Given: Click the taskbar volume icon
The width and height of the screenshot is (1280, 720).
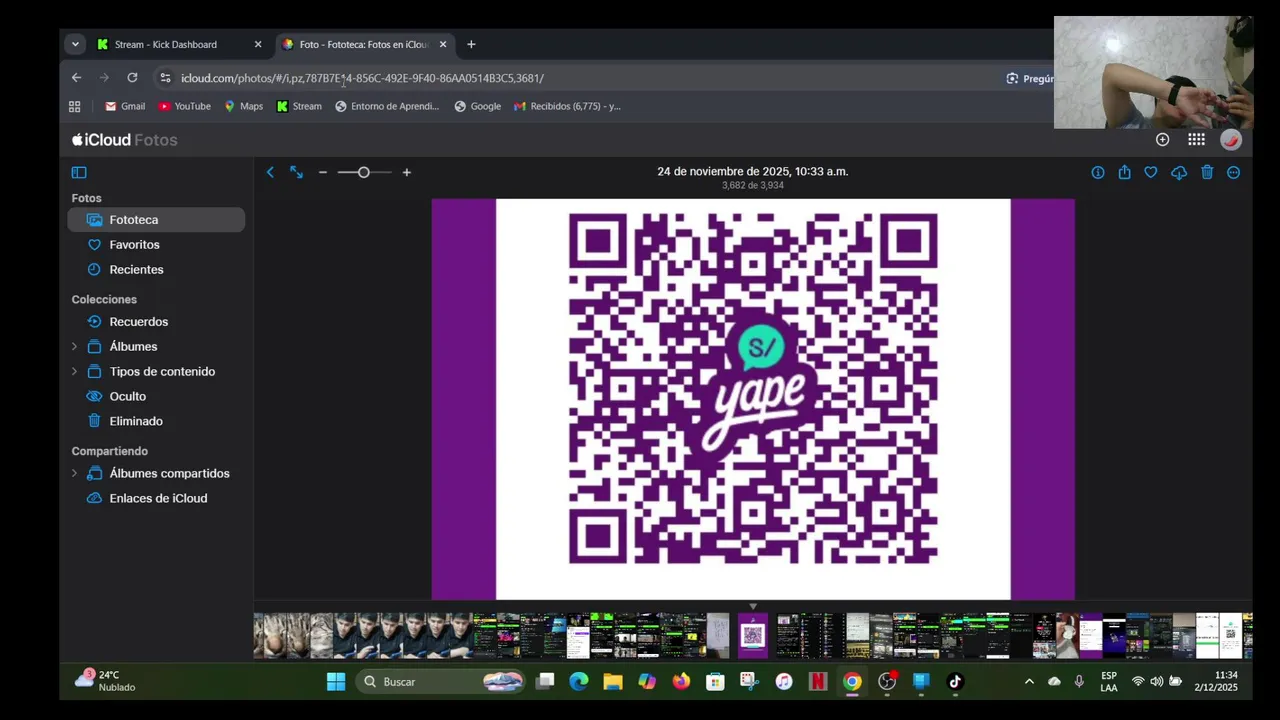Looking at the screenshot, I should [1156, 682].
